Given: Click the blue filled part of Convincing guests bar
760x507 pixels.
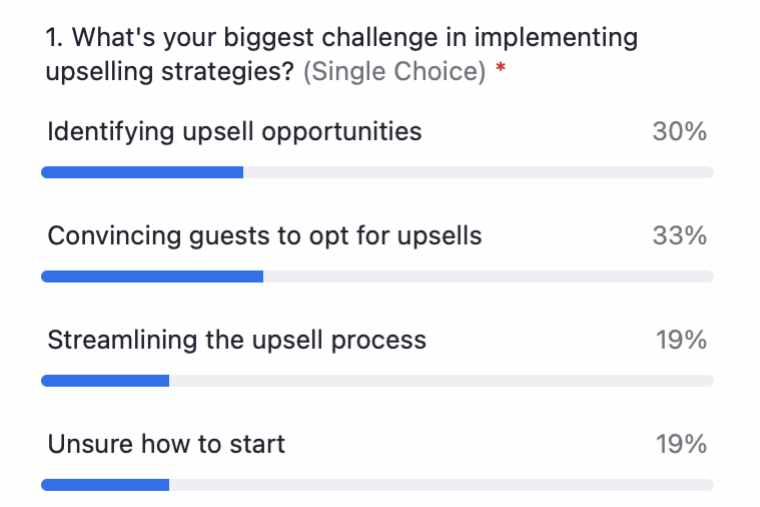Looking at the screenshot, I should pos(152,276).
